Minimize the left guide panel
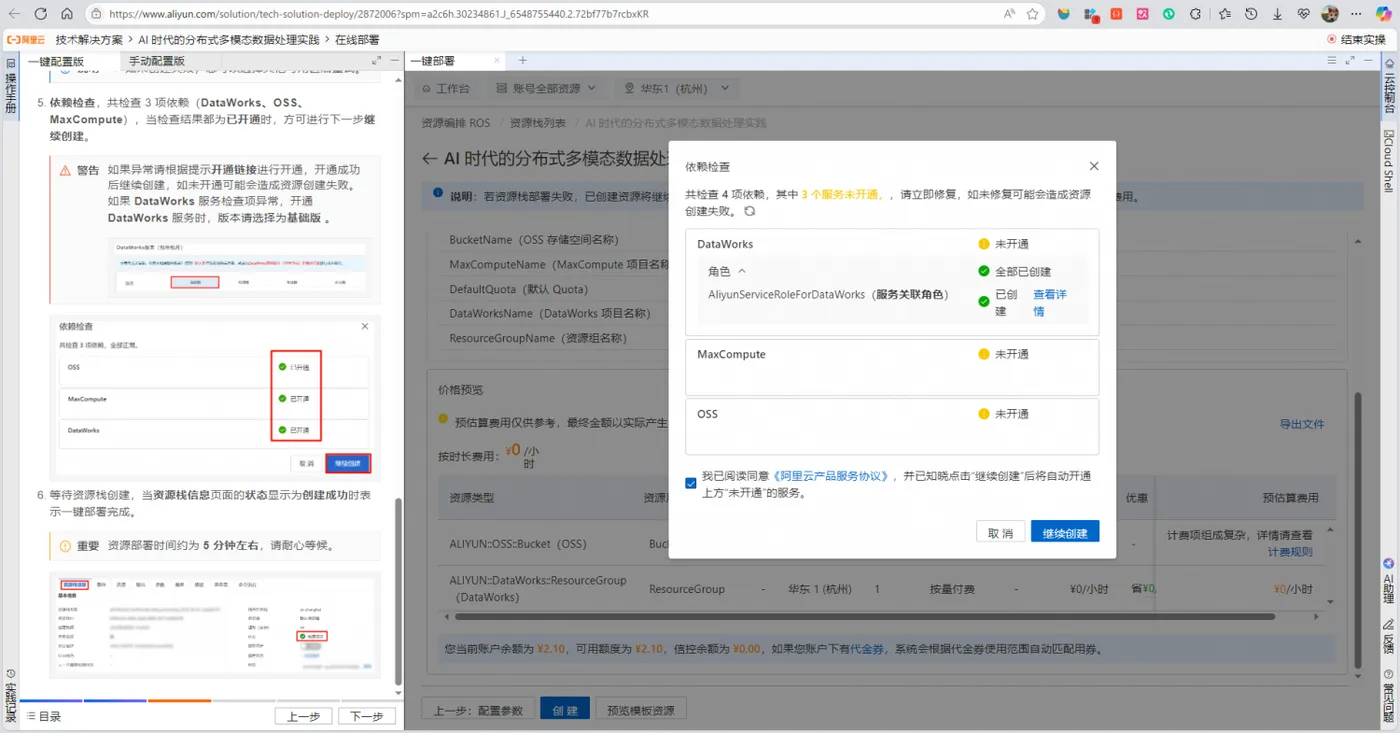 (x=394, y=61)
